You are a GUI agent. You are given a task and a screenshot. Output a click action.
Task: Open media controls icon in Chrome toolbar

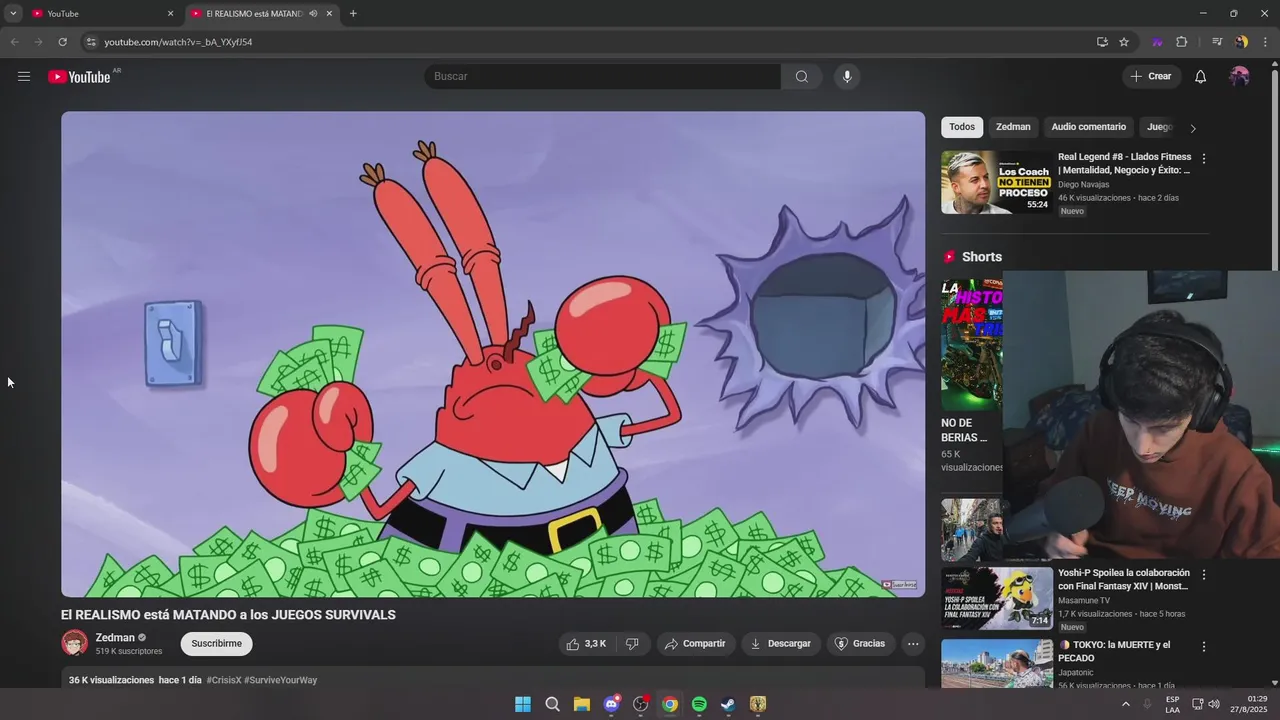1217,42
